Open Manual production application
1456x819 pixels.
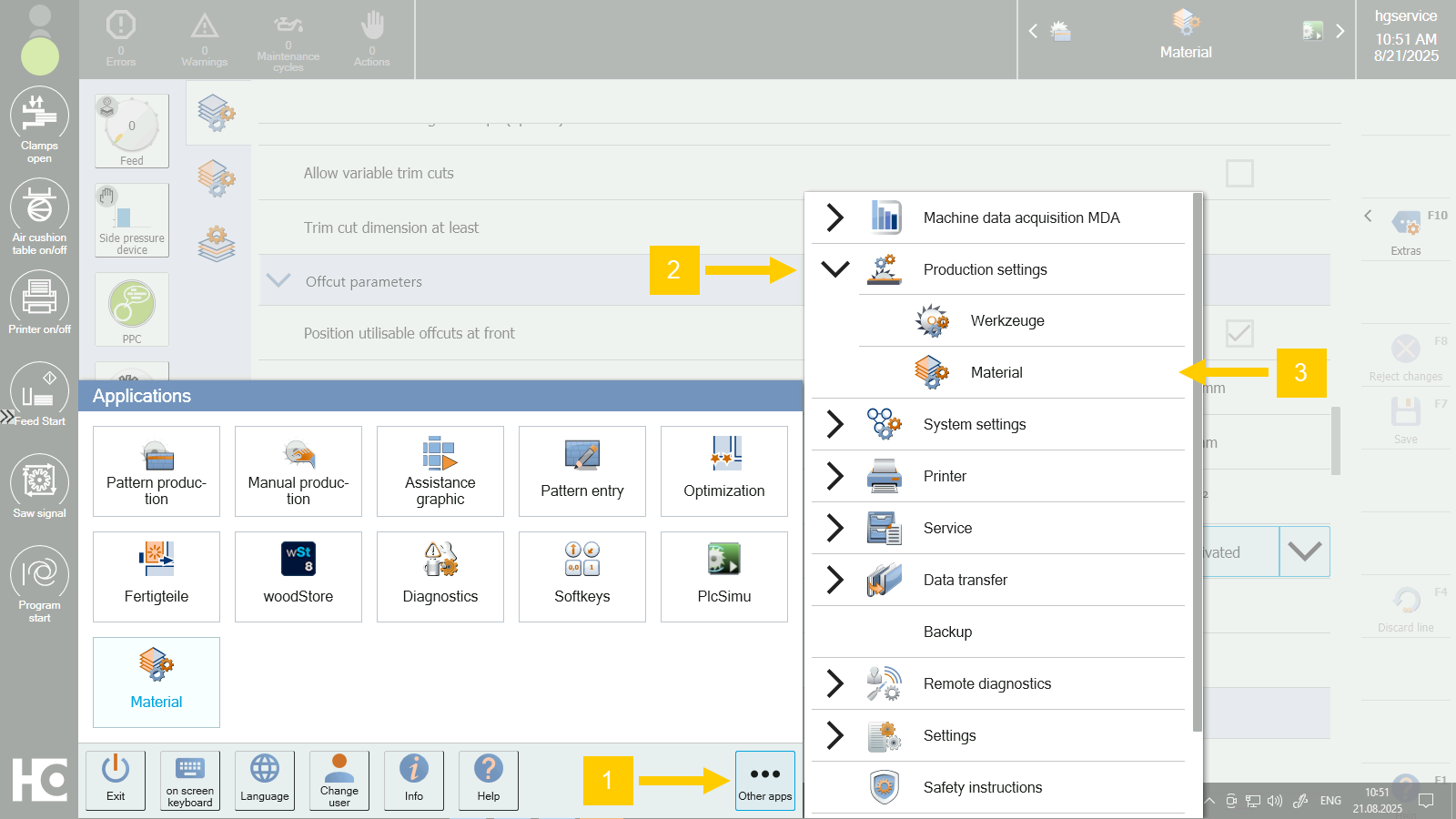(298, 471)
